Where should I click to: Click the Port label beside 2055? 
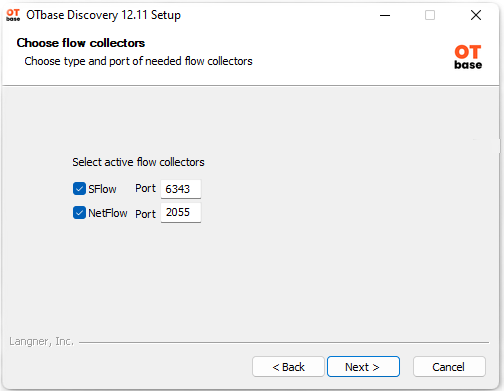coord(145,214)
